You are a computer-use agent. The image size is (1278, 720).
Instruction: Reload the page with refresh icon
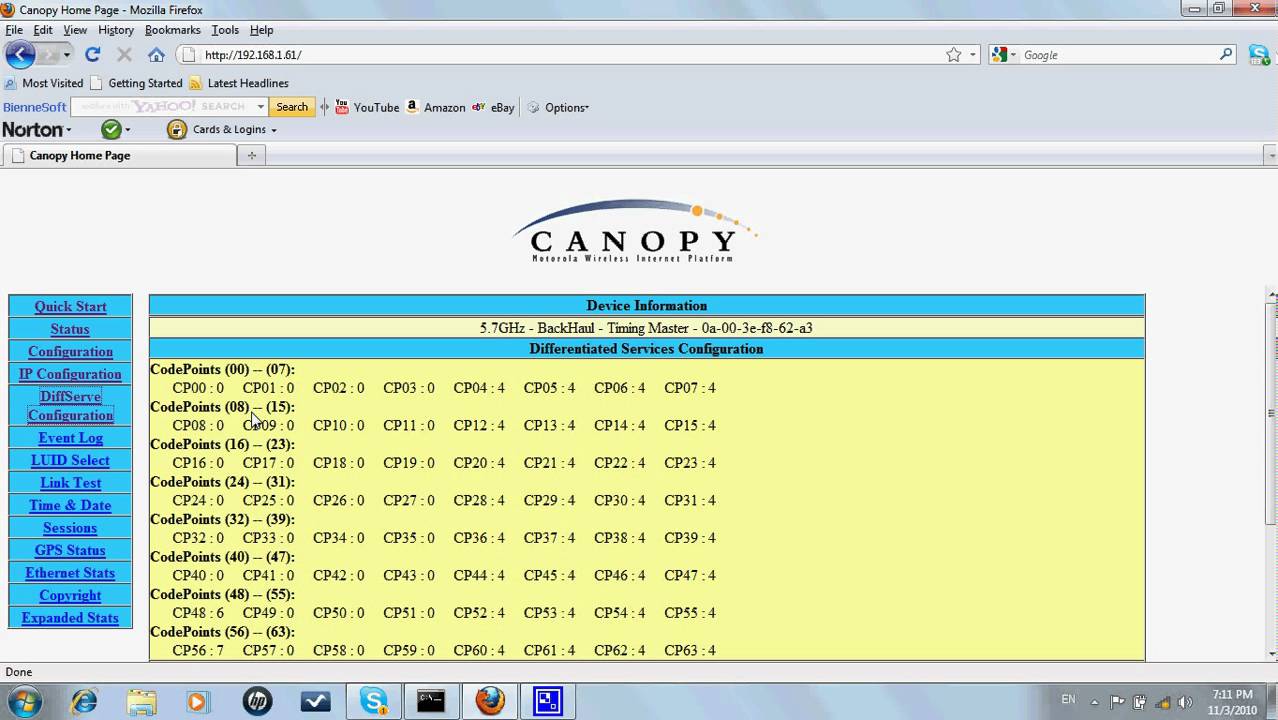coord(93,55)
